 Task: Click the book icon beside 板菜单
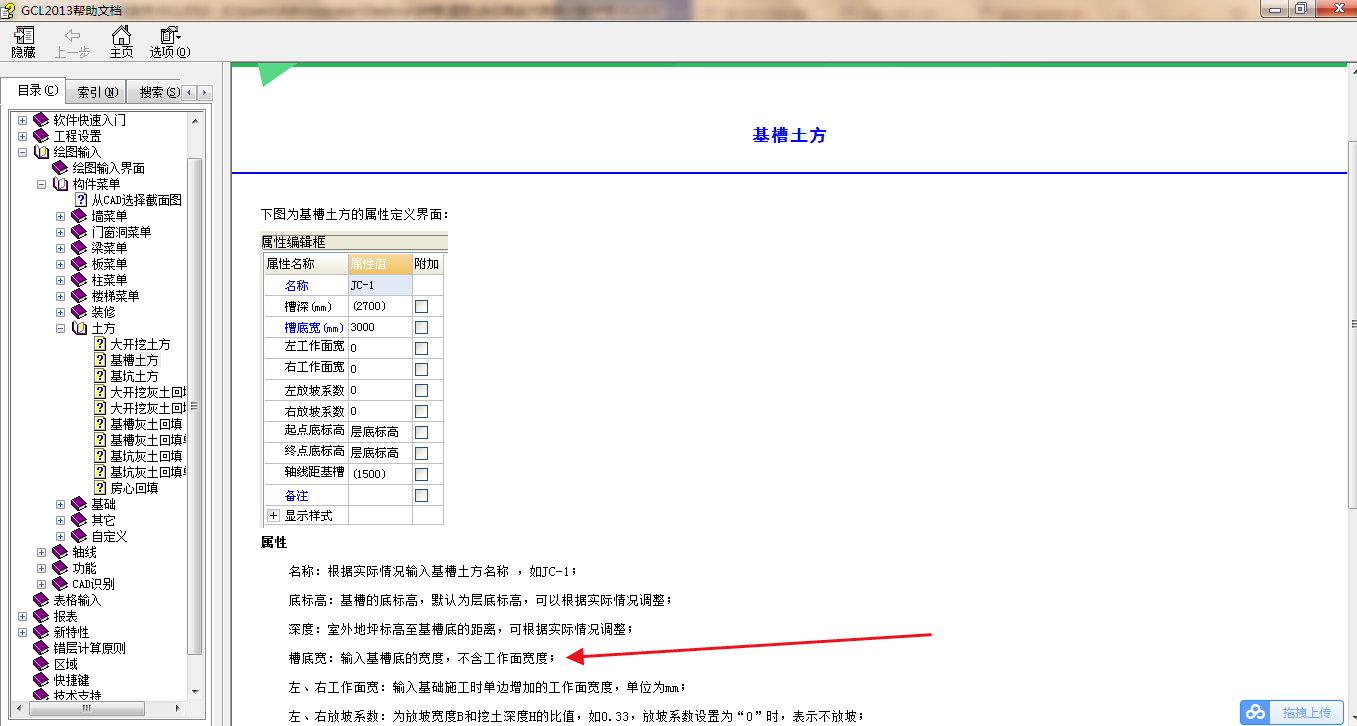tap(79, 264)
